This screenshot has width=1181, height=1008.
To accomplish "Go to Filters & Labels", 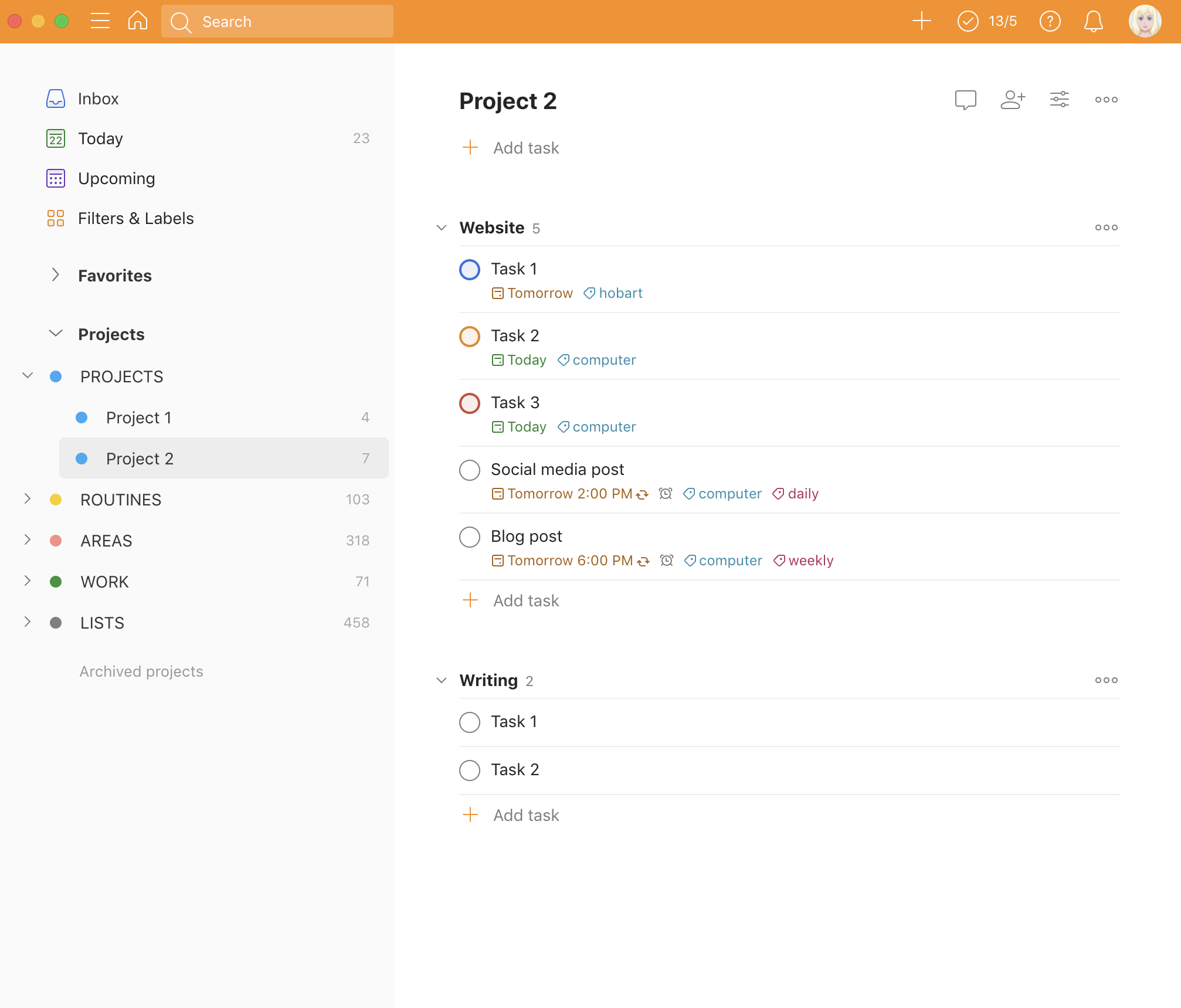I will click(x=135, y=218).
